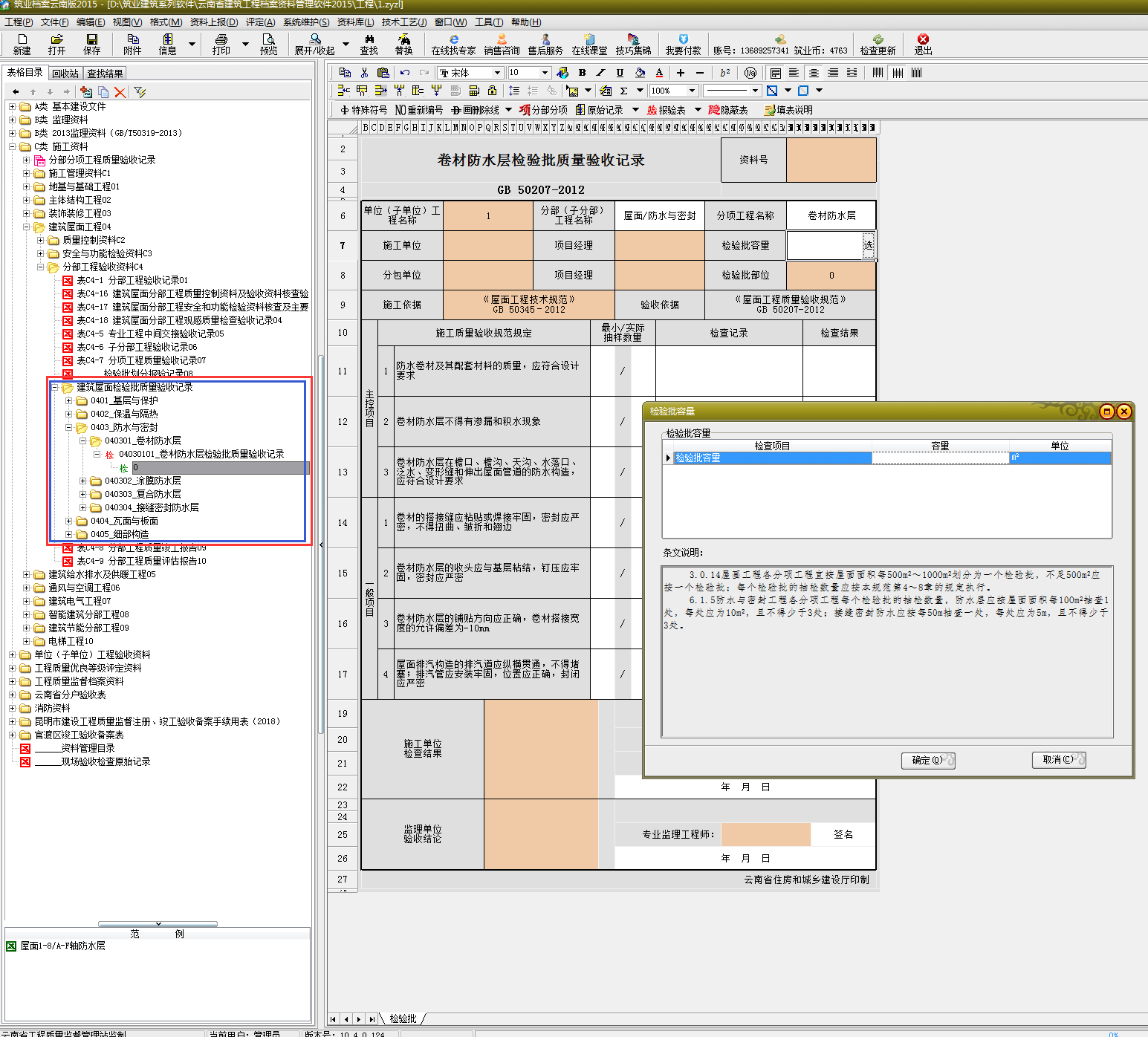The image size is (1148, 1037).
Task: Open the 画删除线 dropdown arrow
Action: point(509,110)
